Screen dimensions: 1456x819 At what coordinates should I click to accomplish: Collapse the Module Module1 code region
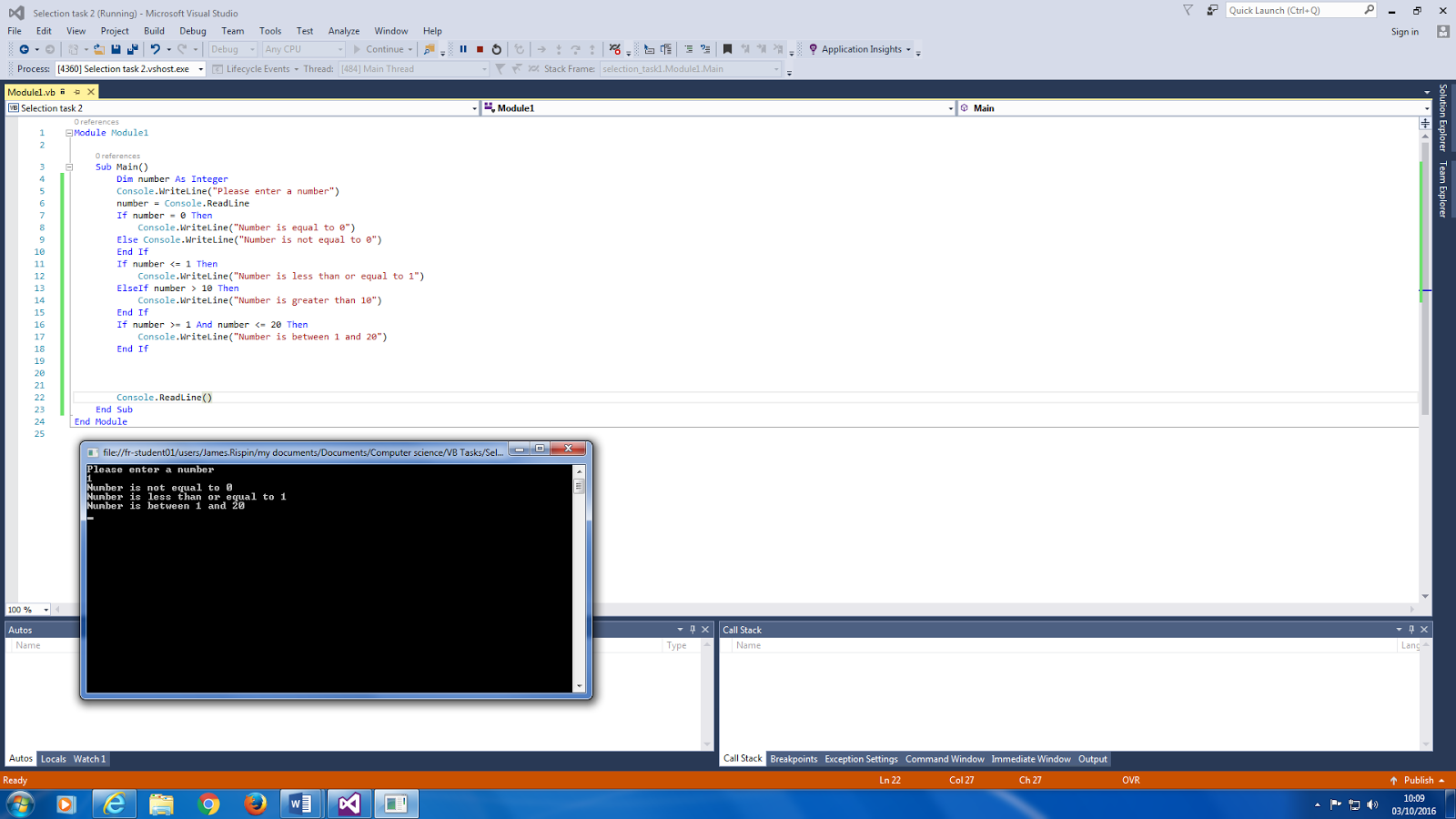(69, 132)
